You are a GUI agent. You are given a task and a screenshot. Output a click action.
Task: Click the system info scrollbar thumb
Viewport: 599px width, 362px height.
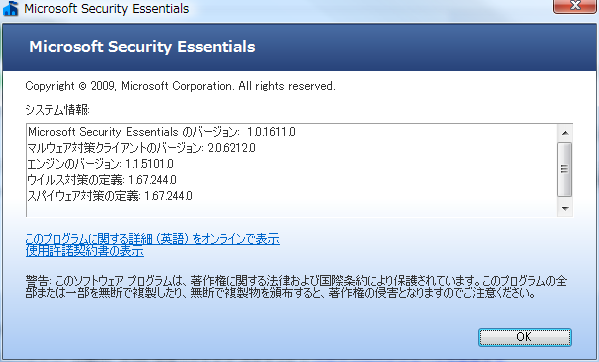(x=565, y=170)
